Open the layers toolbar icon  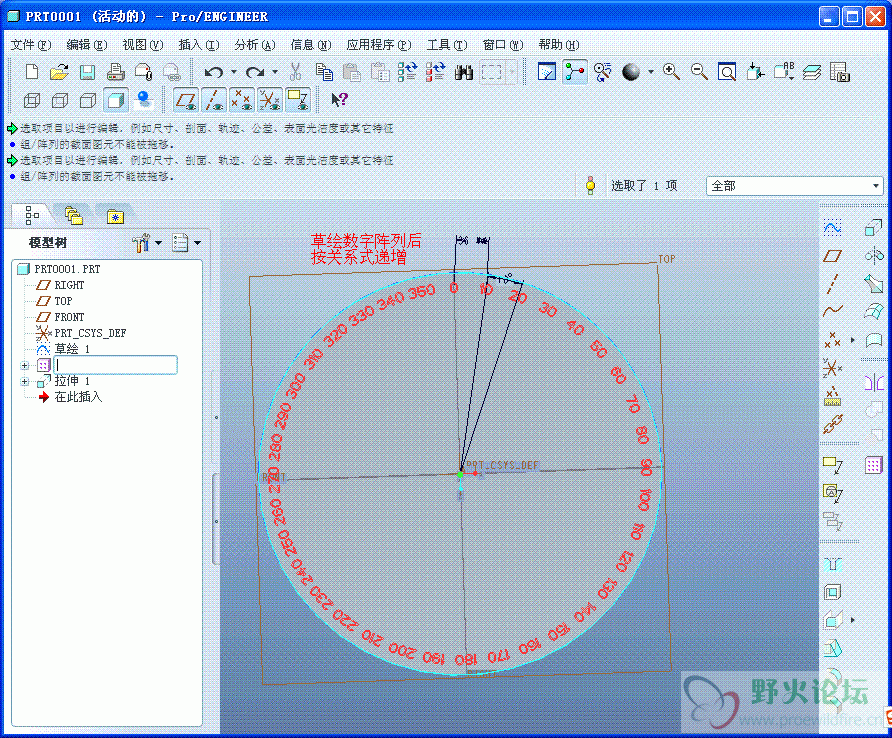click(x=812, y=72)
